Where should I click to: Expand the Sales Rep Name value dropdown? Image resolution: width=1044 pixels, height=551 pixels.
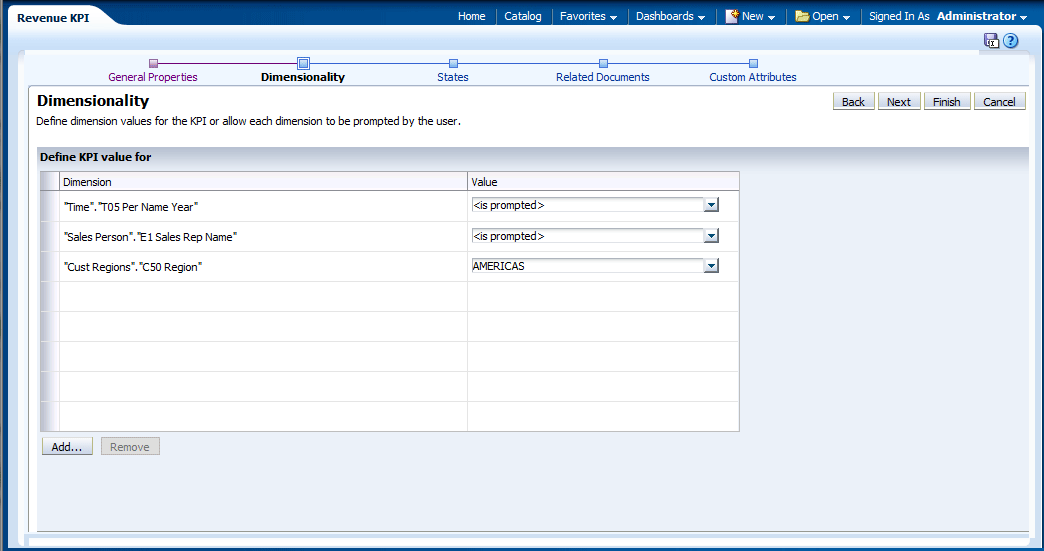(711, 236)
